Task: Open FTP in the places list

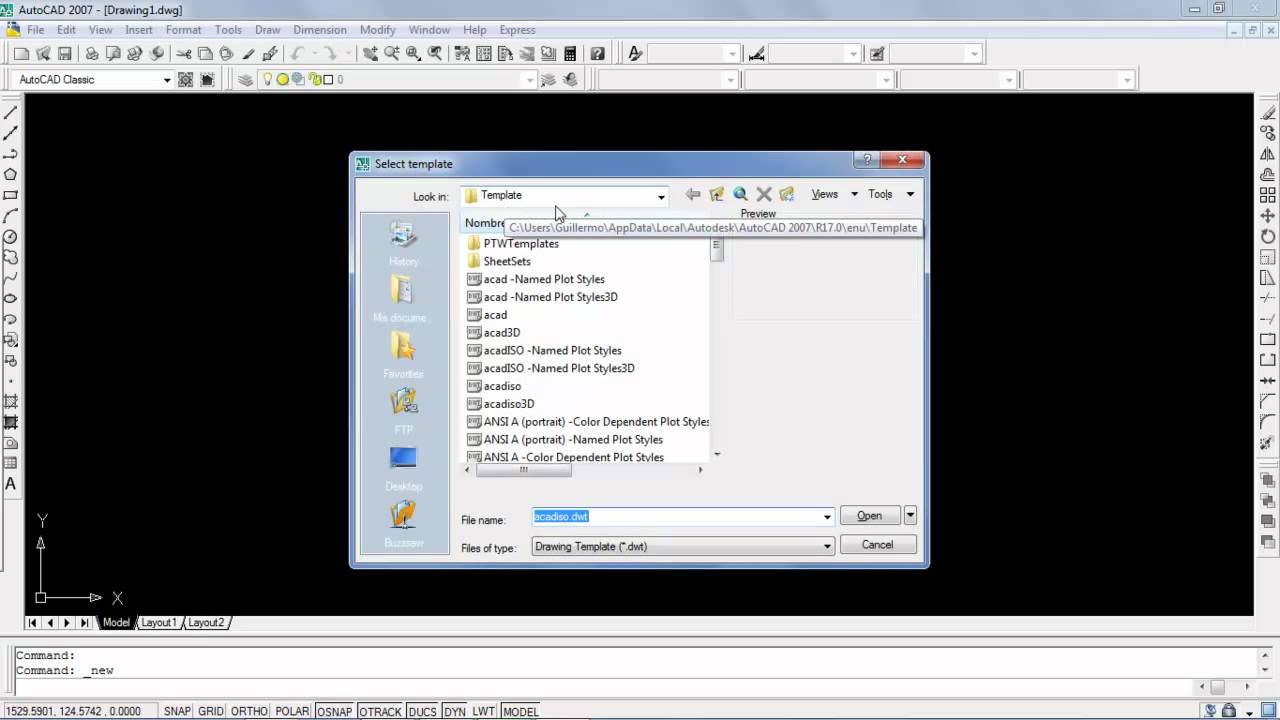Action: (404, 411)
